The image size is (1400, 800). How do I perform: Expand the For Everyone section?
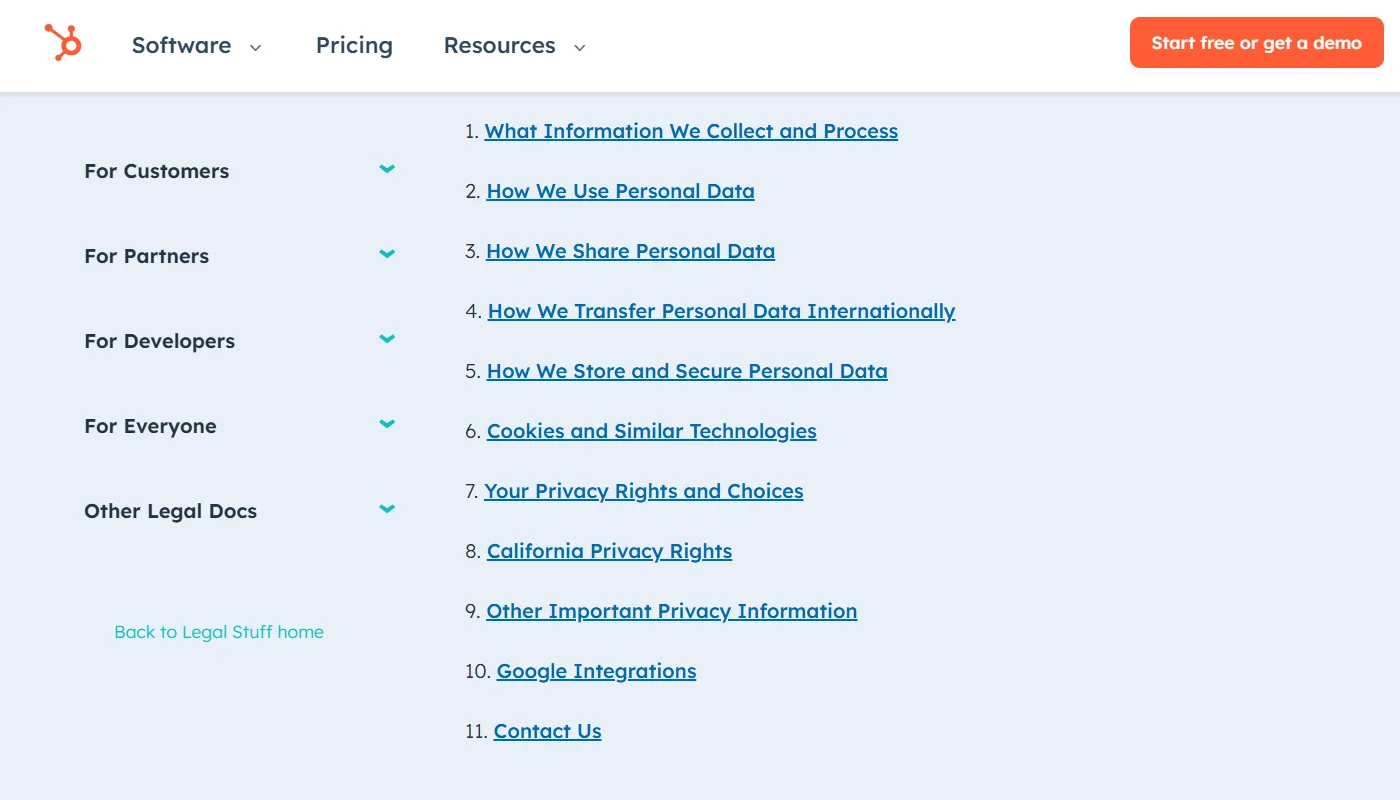tap(387, 424)
